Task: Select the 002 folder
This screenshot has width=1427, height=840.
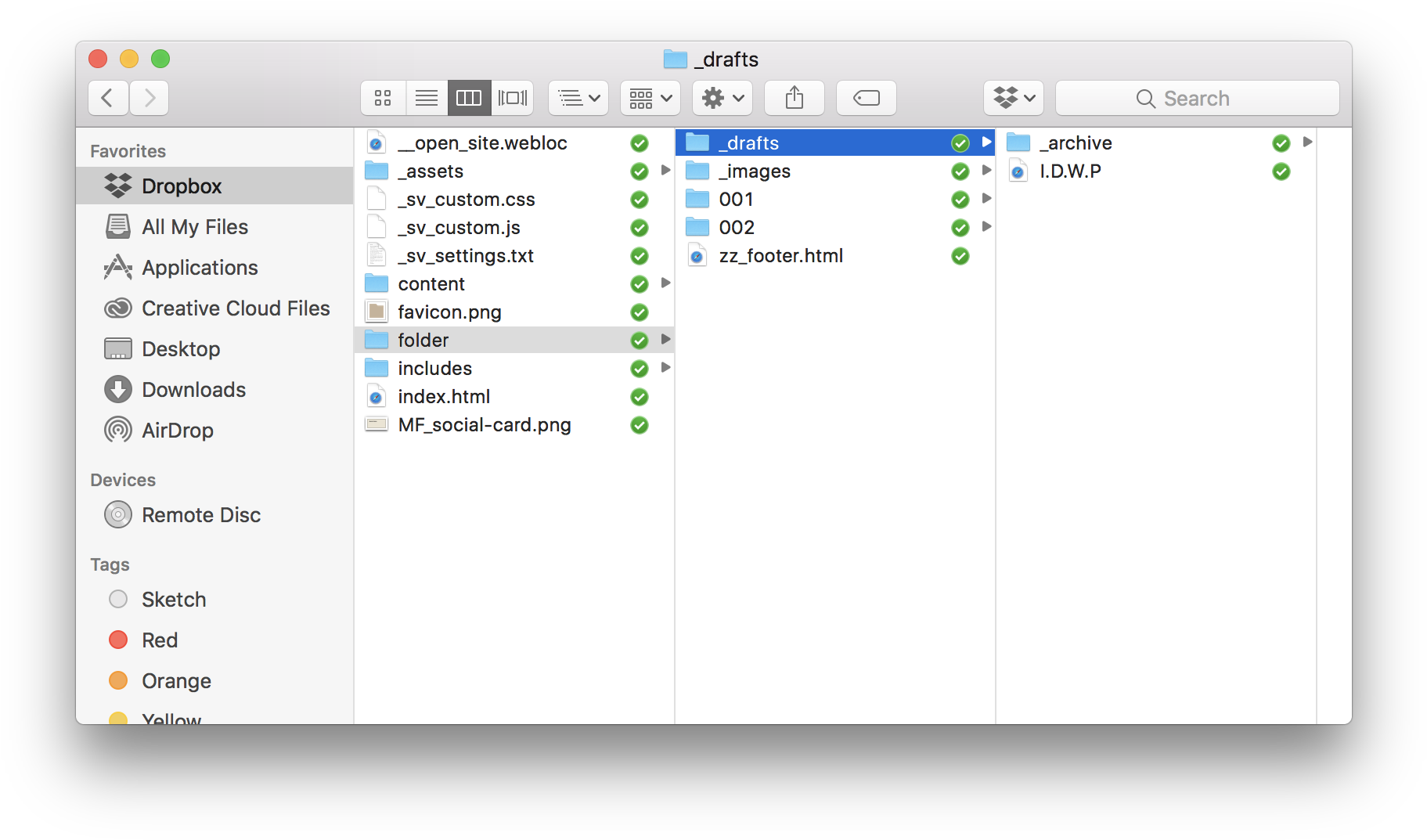Action: click(835, 228)
